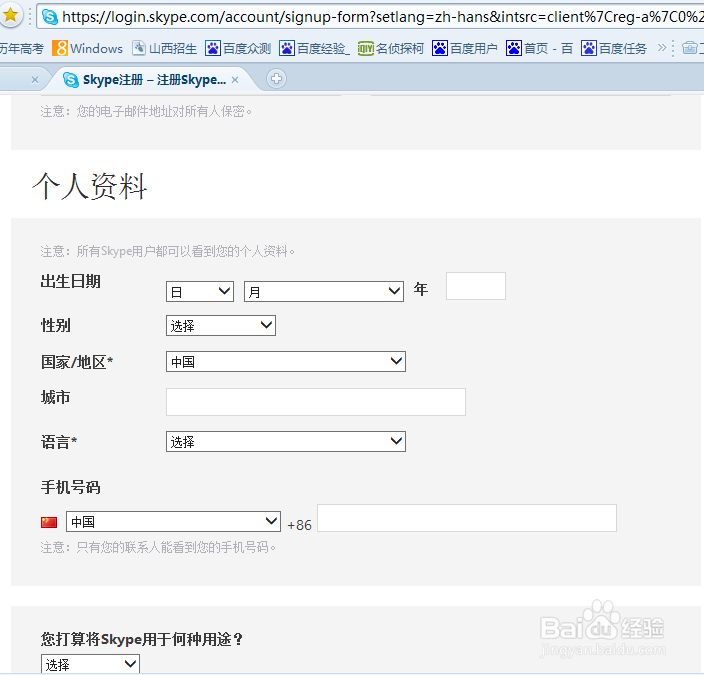This screenshot has height=675, width=704.
Task: Open the 百度经验 bookmark
Action: pos(314,48)
